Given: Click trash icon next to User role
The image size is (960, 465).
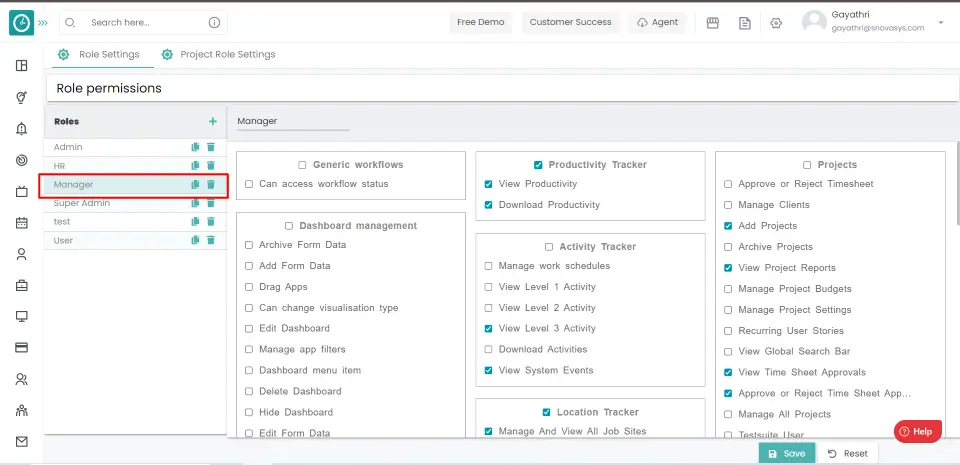Looking at the screenshot, I should click(210, 240).
